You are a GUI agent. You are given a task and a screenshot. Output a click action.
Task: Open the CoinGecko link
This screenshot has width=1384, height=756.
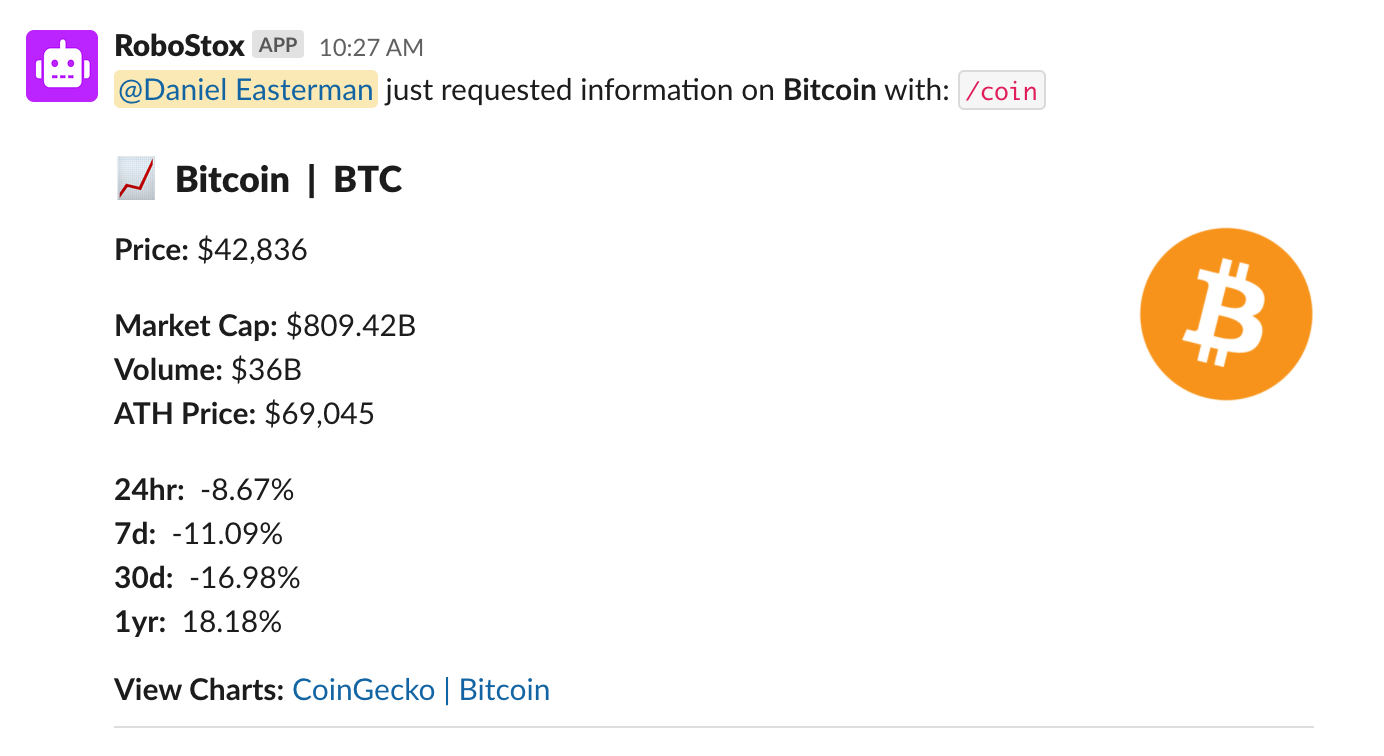(x=363, y=689)
